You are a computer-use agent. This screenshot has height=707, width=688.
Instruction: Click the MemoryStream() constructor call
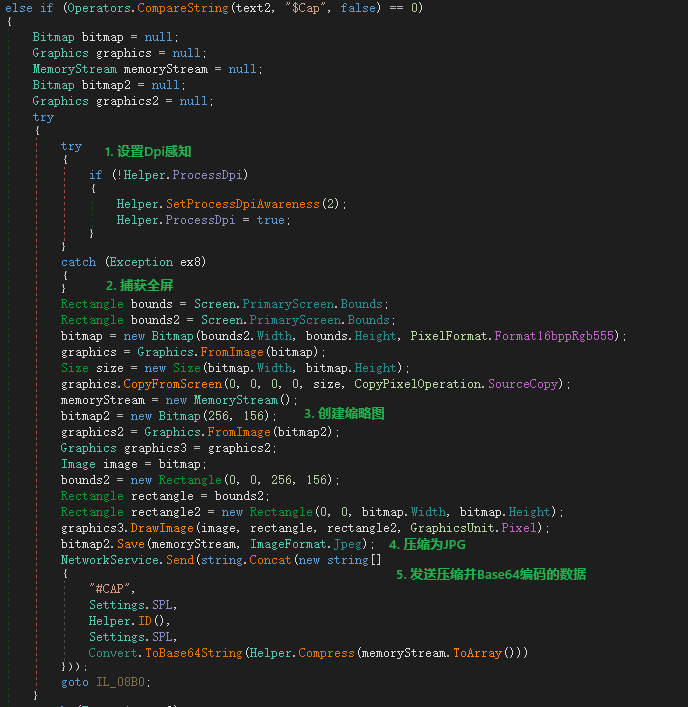[x=242, y=400]
